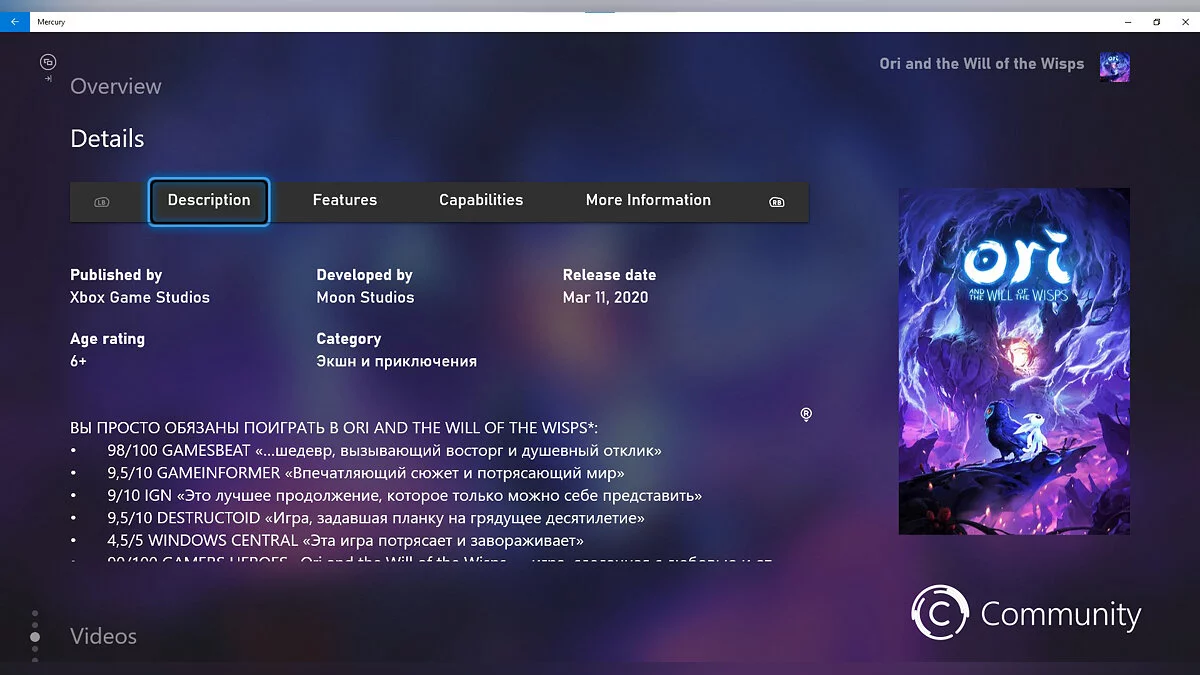The width and height of the screenshot is (1200, 675).
Task: Click the 9,5/10 GAMEINFORMER review line
Action: click(366, 473)
